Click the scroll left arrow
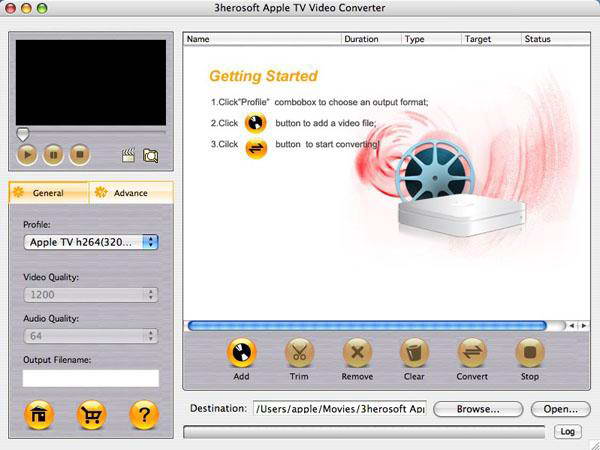Image resolution: width=600 pixels, height=450 pixels. [572, 326]
